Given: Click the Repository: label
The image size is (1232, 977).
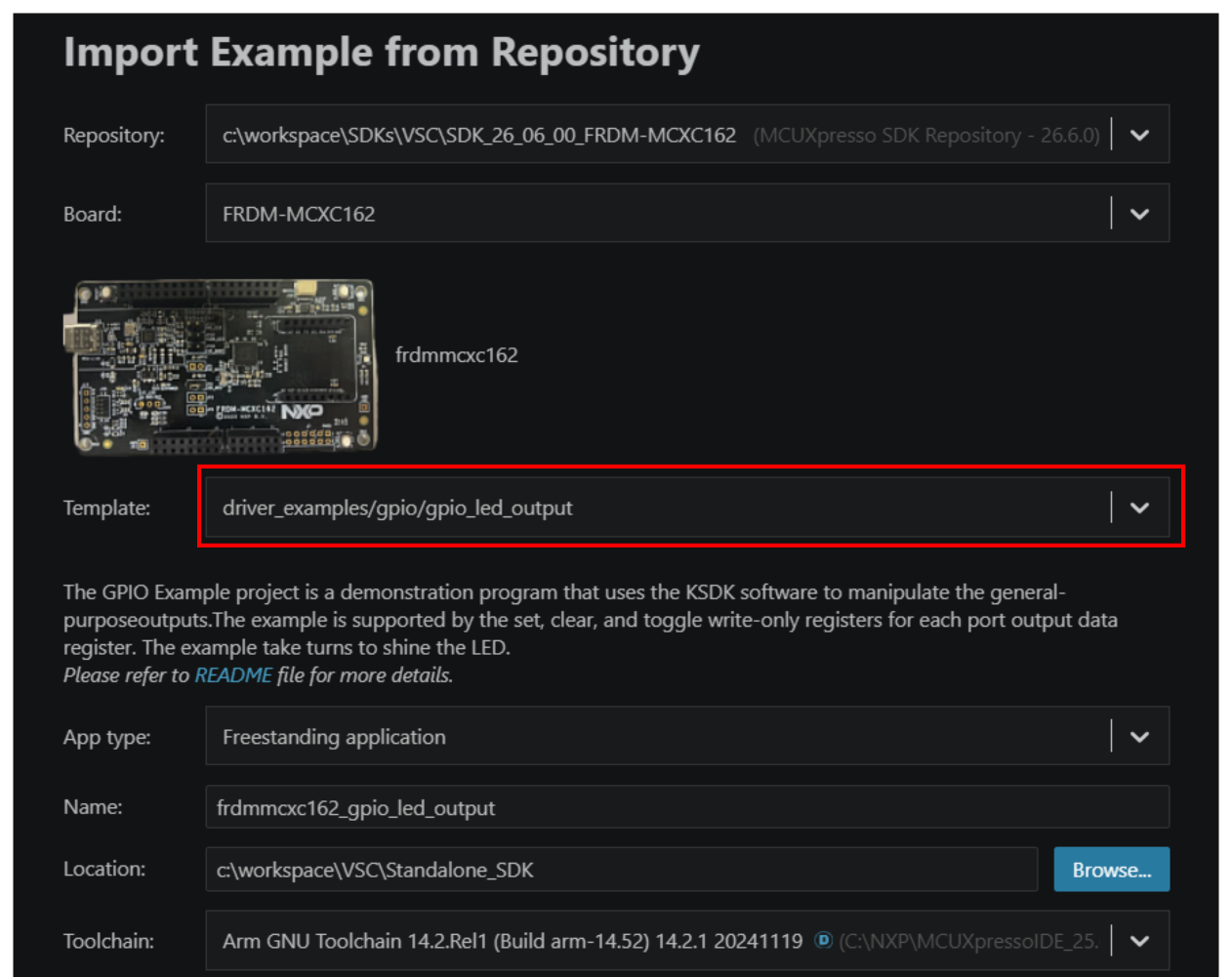Looking at the screenshot, I should 114,135.
